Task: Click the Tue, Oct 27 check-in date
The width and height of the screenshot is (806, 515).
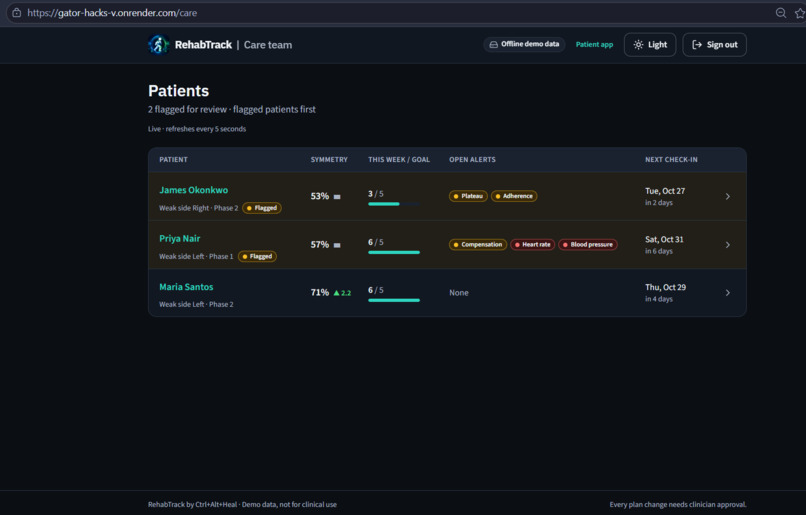Action: (x=665, y=191)
